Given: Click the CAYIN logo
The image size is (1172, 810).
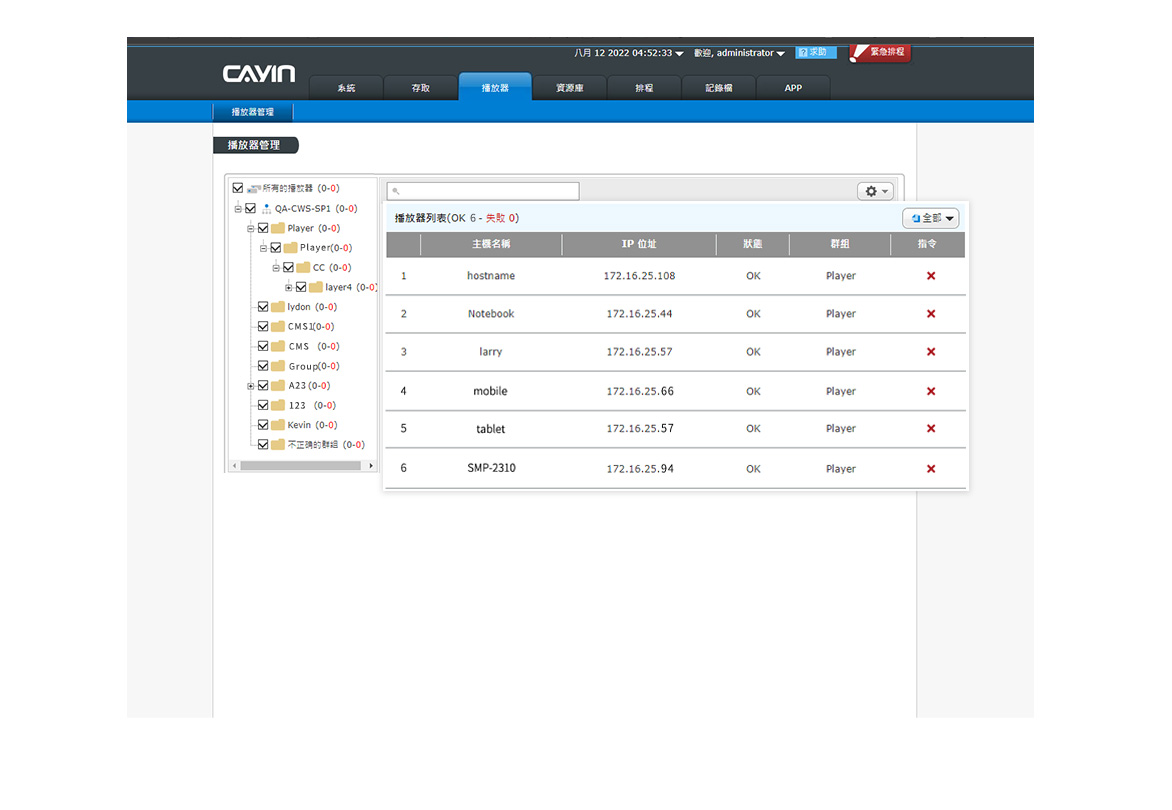Looking at the screenshot, I should pyautogui.click(x=259, y=75).
